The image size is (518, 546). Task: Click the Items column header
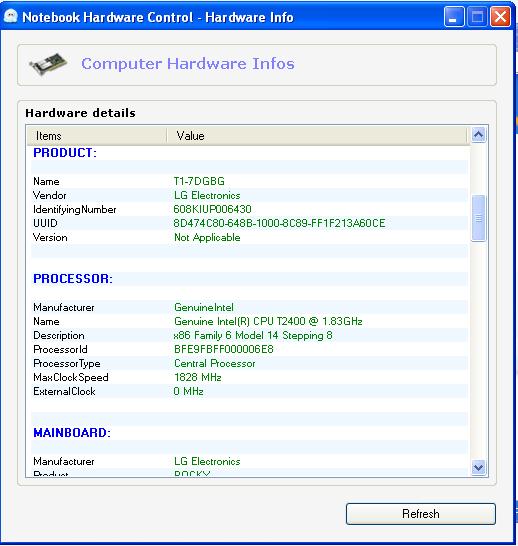coord(96,136)
